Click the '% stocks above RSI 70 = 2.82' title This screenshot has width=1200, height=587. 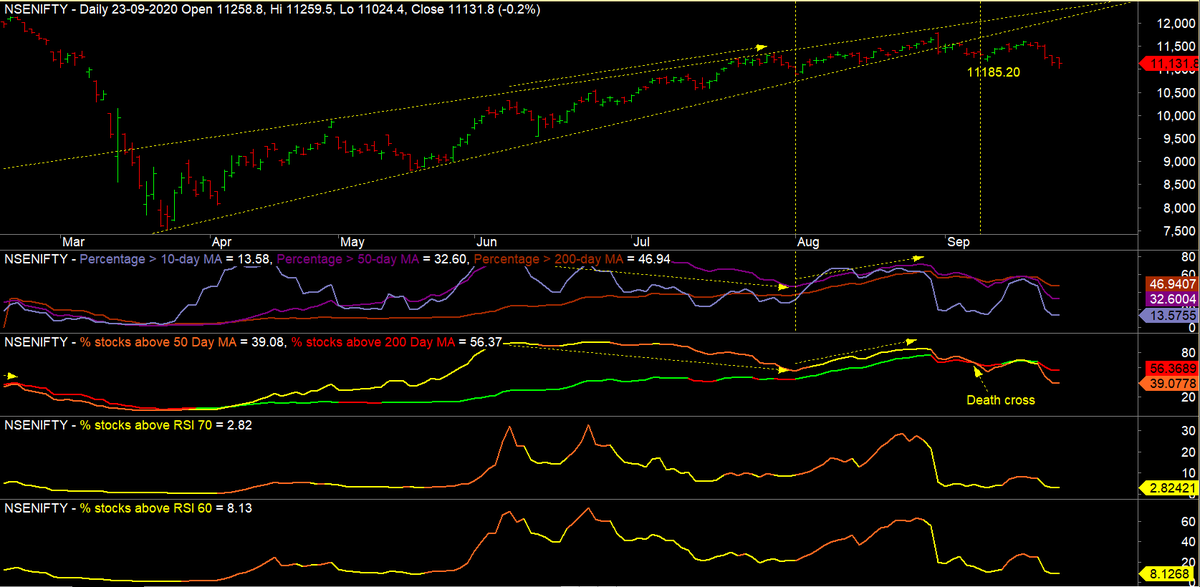[166, 426]
